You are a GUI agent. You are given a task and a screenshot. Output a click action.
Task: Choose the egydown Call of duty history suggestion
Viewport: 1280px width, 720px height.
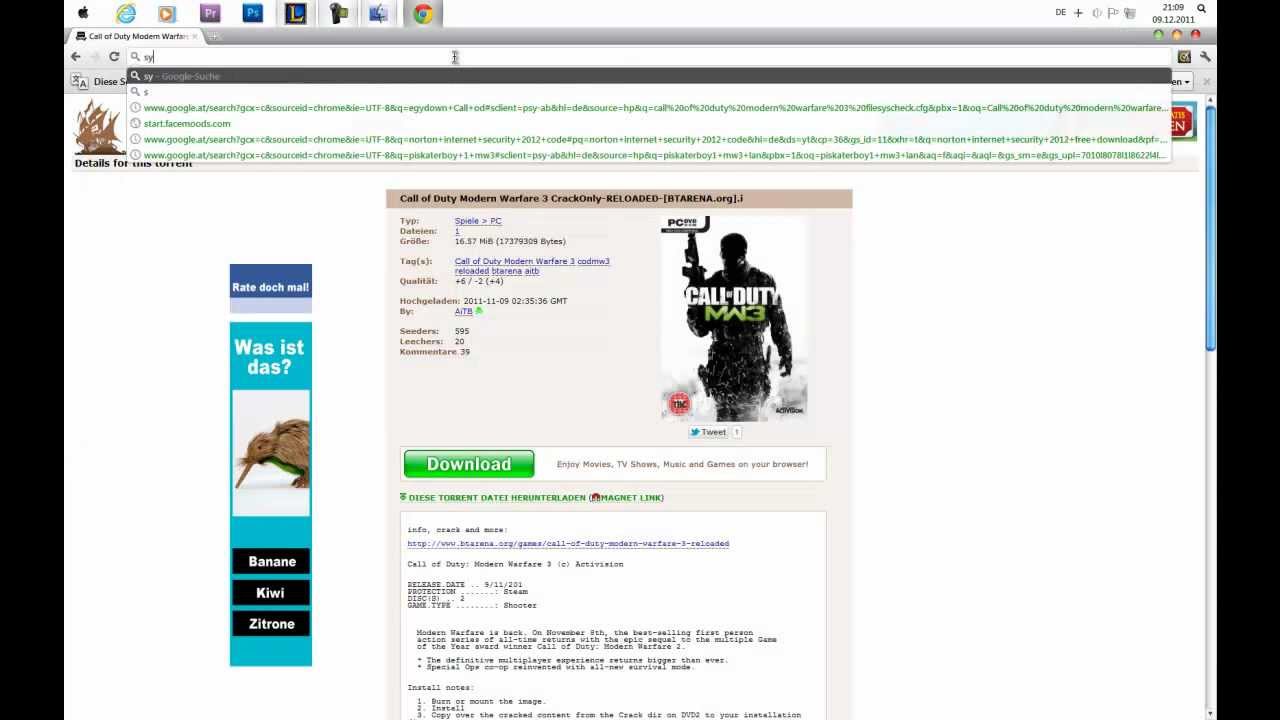coord(648,108)
